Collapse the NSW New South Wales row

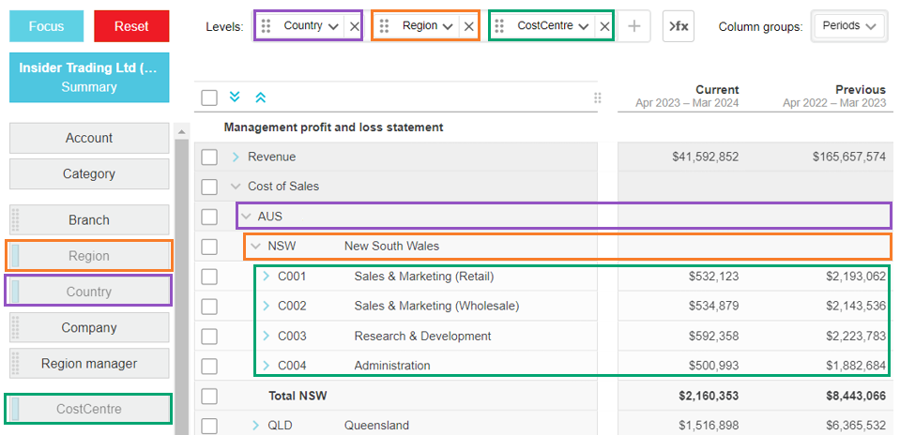click(256, 246)
